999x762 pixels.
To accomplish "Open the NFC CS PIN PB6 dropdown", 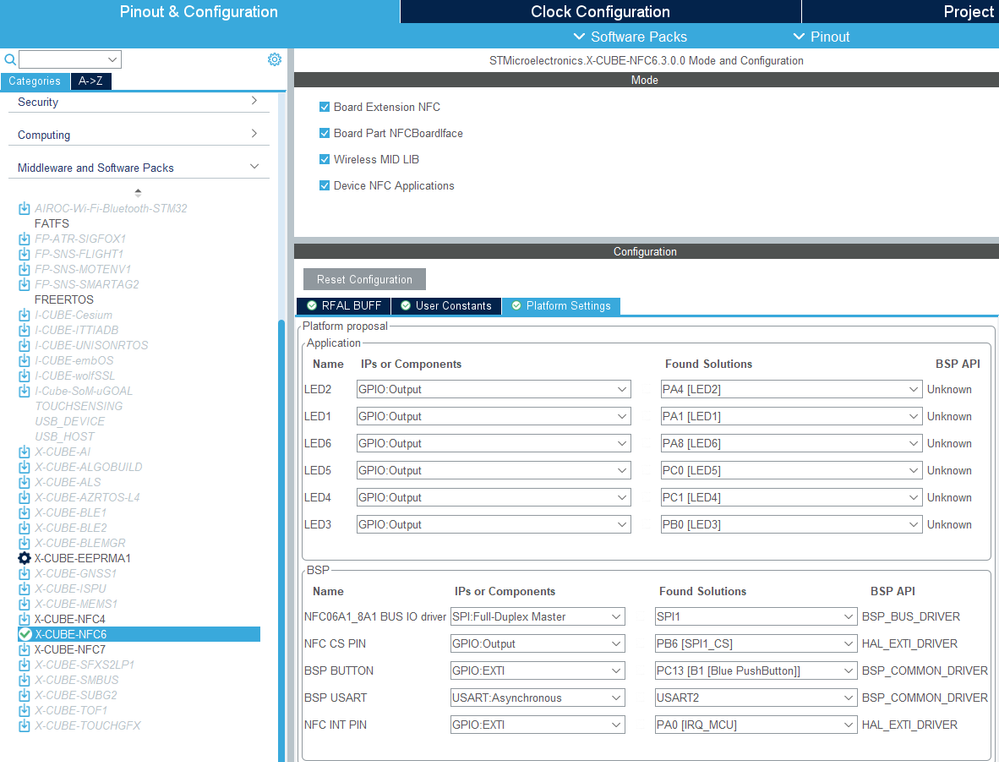I will [x=755, y=643].
